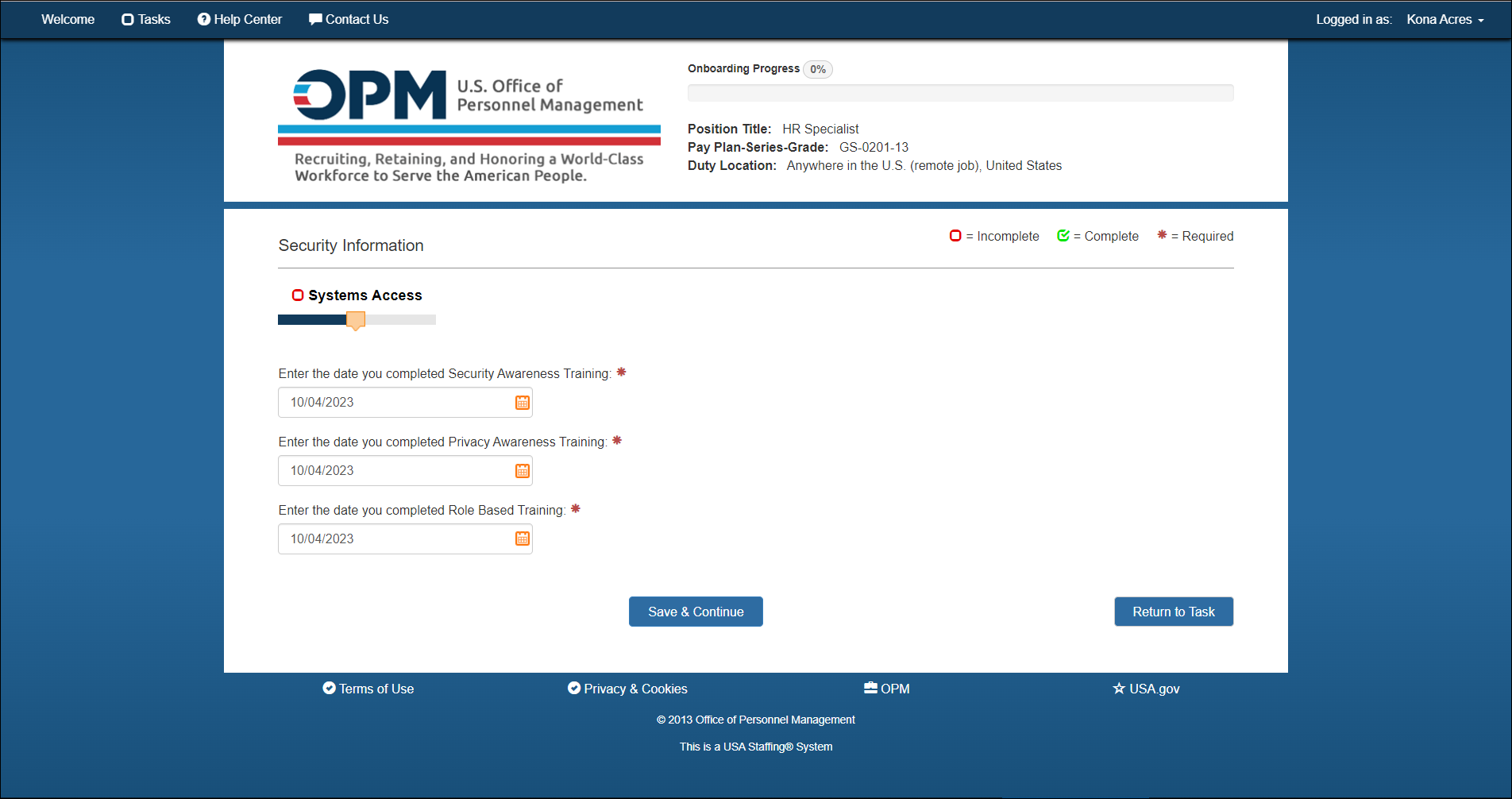1512x799 pixels.
Task: Click the Contact Us speech bubble icon
Action: click(315, 19)
